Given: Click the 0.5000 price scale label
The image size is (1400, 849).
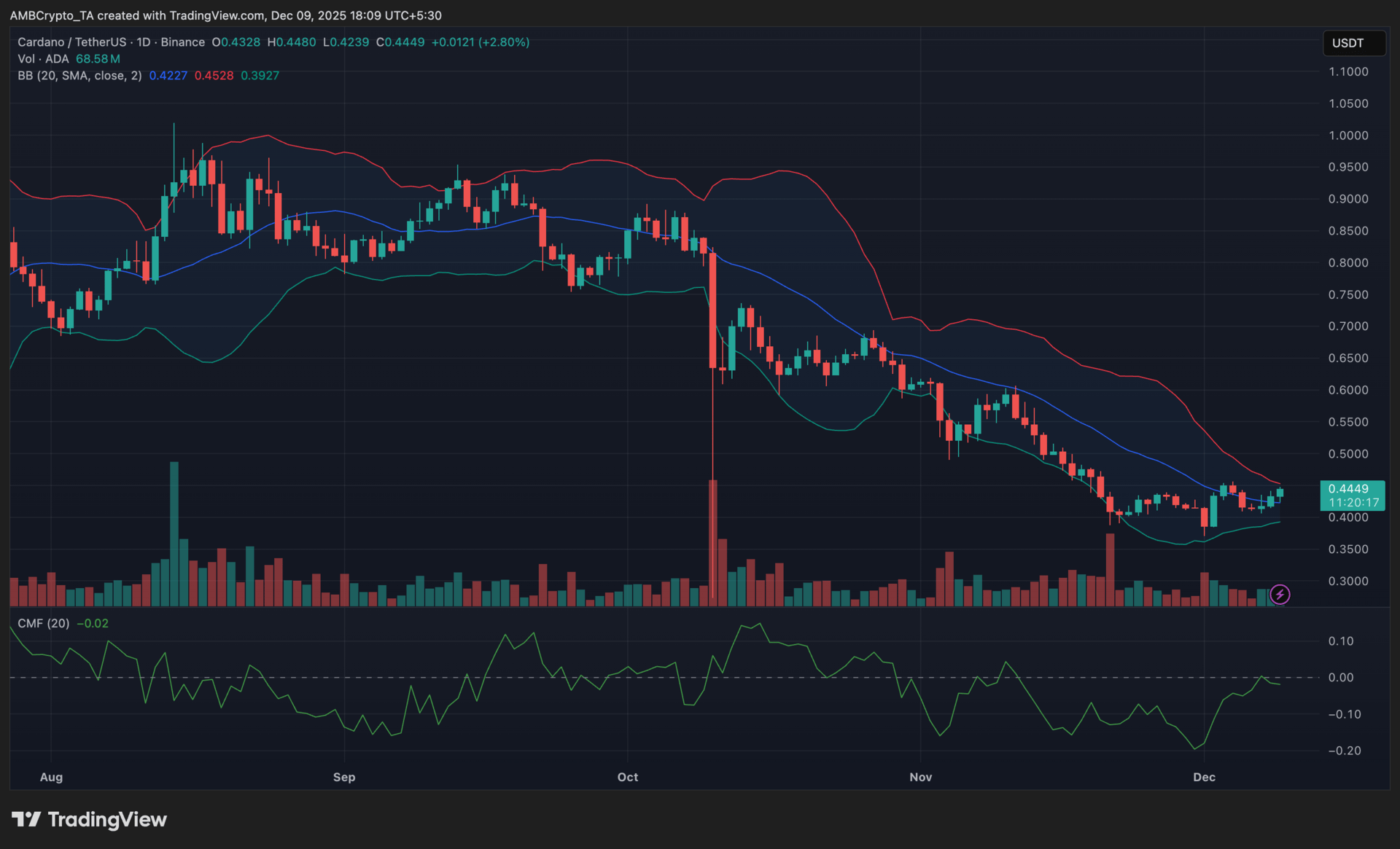Looking at the screenshot, I should 1347,454.
